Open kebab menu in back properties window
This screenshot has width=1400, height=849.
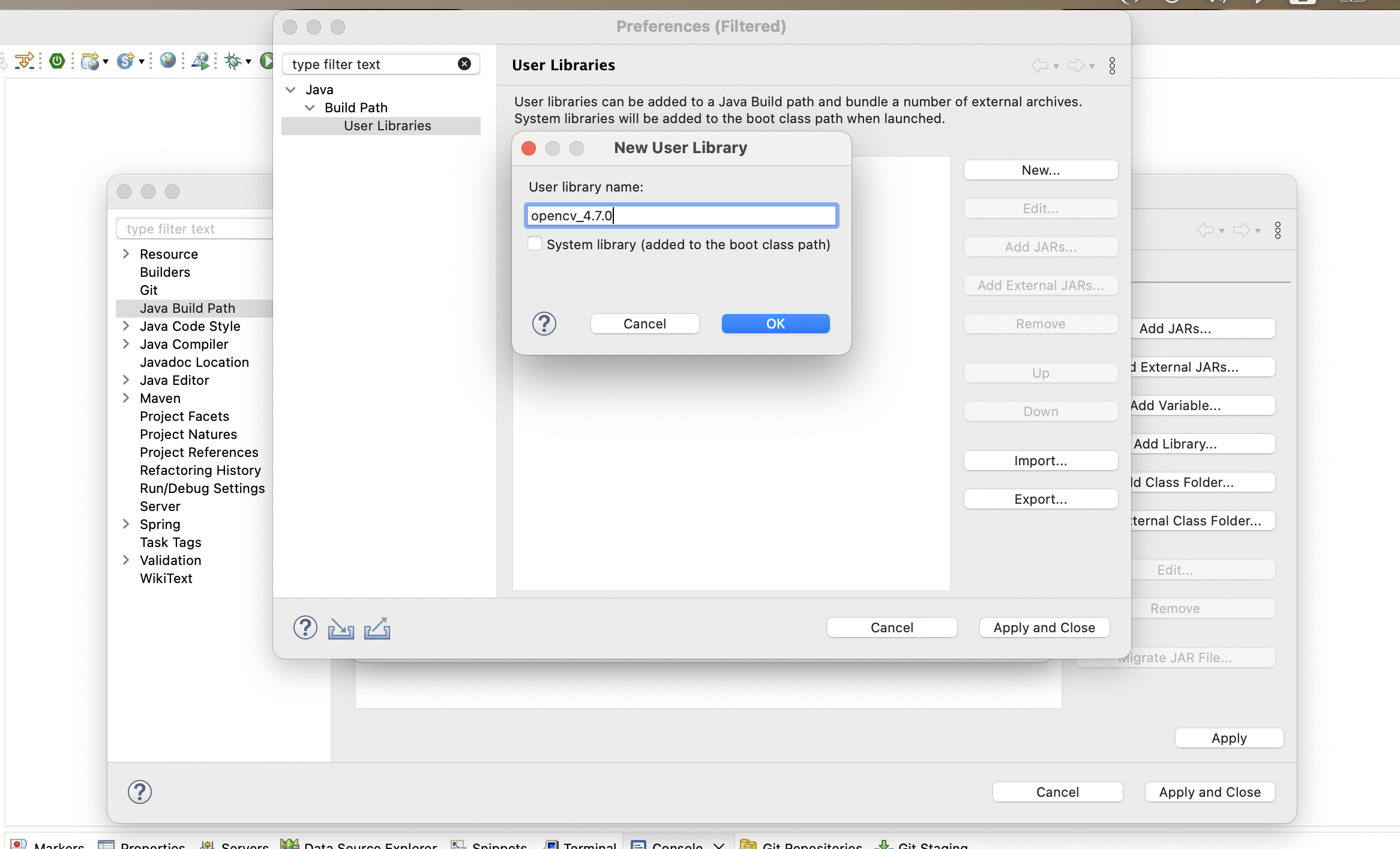point(1278,230)
